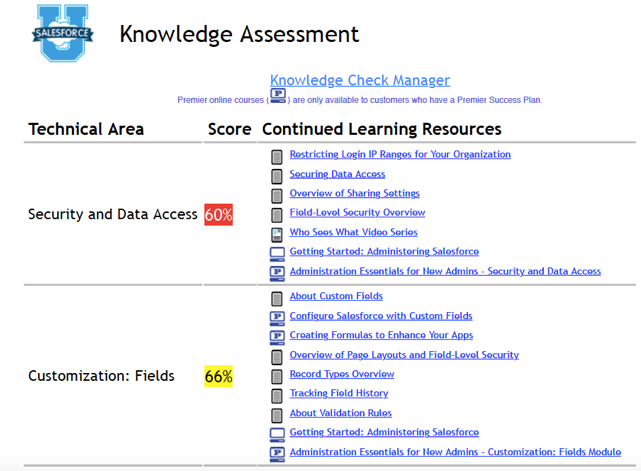The width and height of the screenshot is (641, 471).
Task: Click document icon beside Overview of Sharing Settings
Action: tap(277, 195)
